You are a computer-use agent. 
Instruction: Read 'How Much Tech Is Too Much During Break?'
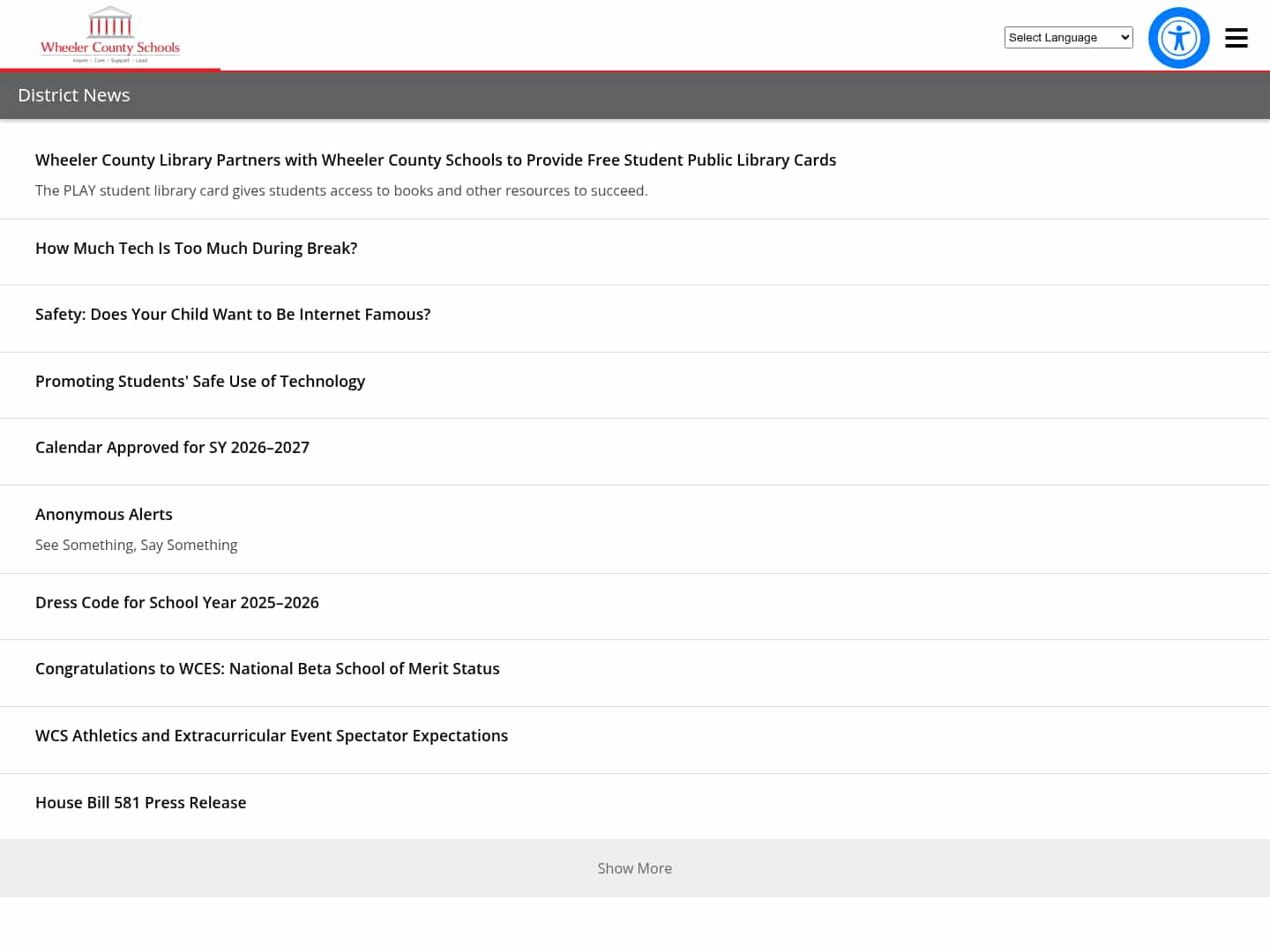click(x=197, y=248)
